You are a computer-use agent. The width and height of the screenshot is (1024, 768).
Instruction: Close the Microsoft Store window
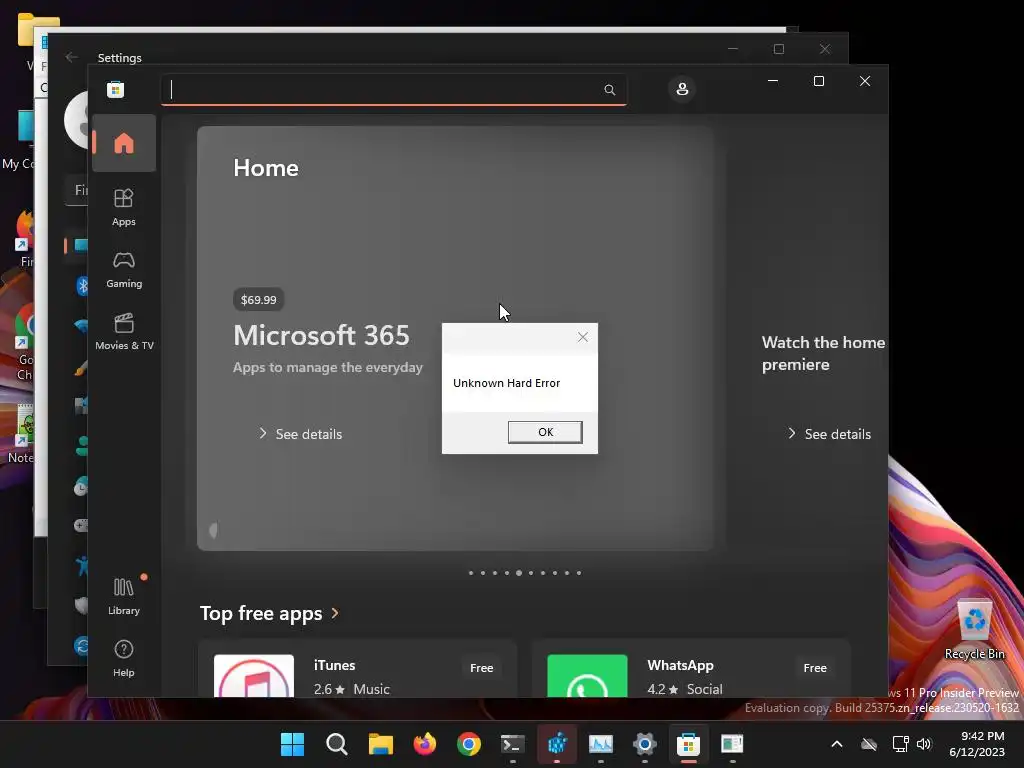coord(865,81)
